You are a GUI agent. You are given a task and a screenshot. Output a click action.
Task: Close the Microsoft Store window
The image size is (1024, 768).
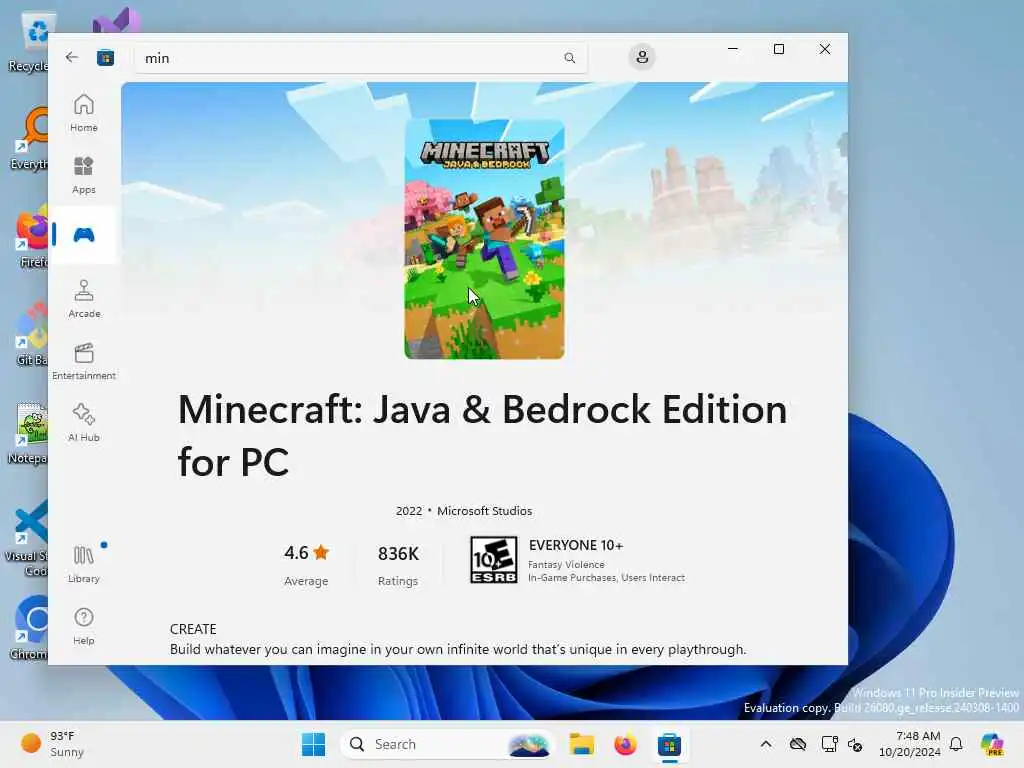(825, 49)
